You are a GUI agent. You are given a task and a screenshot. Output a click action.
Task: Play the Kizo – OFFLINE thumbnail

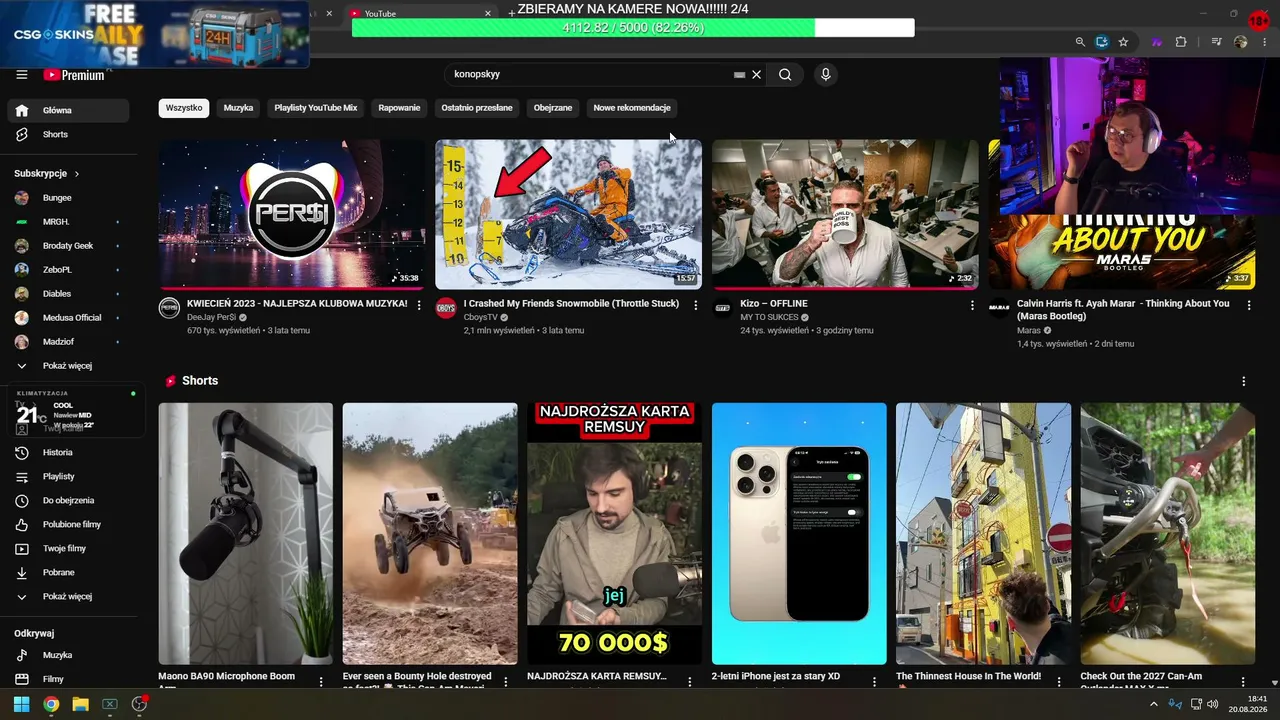845,214
